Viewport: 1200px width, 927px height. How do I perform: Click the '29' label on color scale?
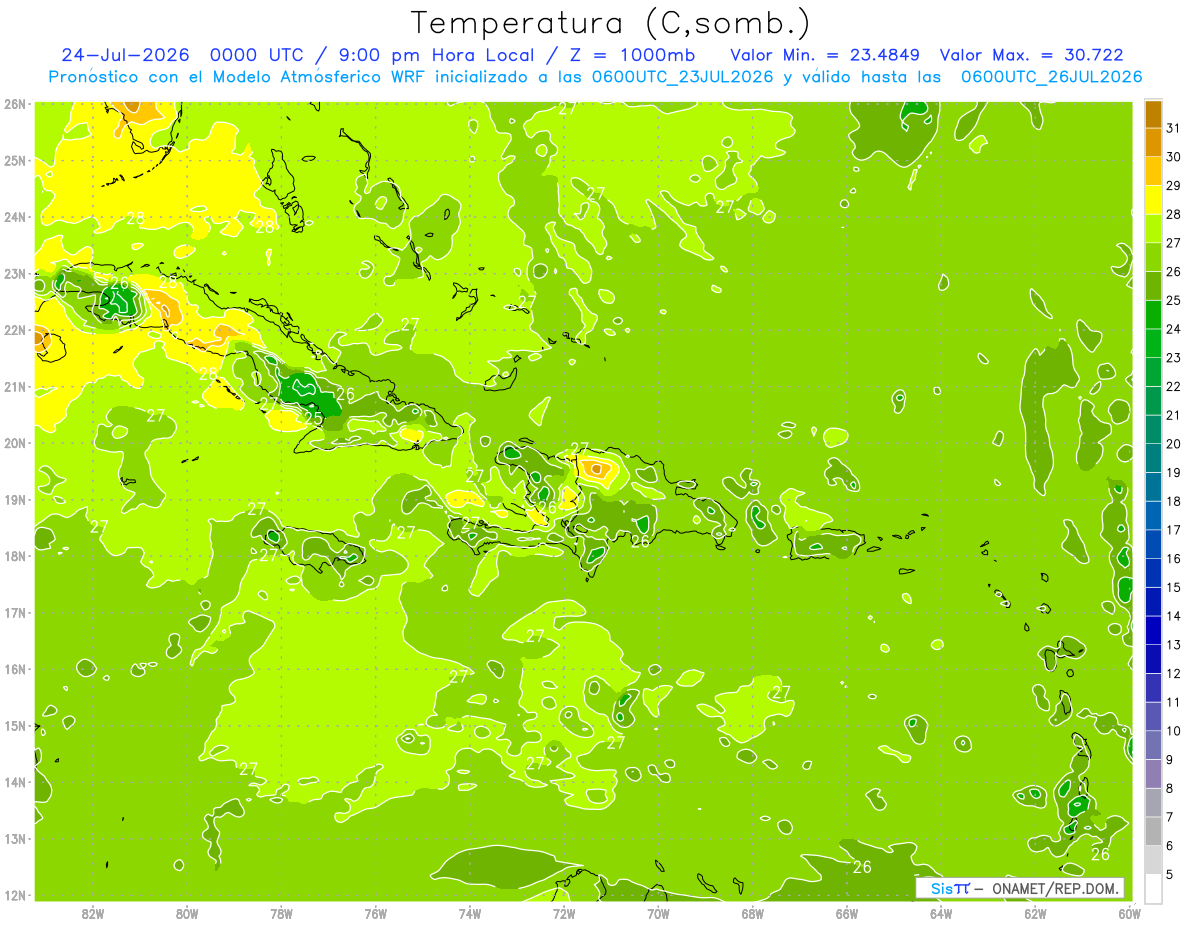(x=1174, y=185)
